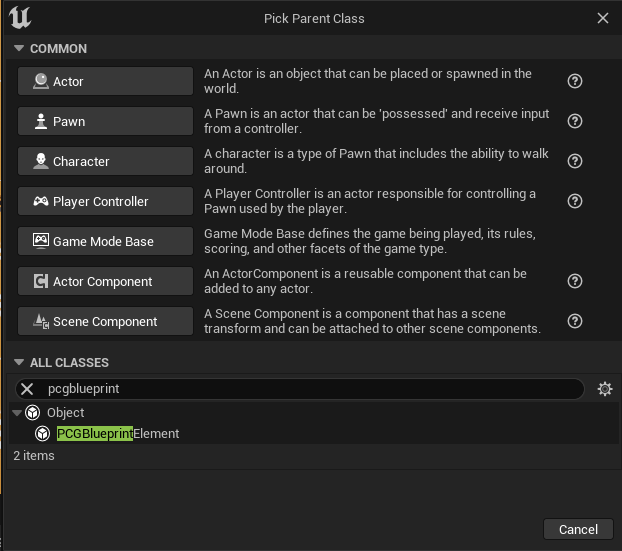
Task: Choose Pawn as parent class
Action: pyautogui.click(x=105, y=121)
